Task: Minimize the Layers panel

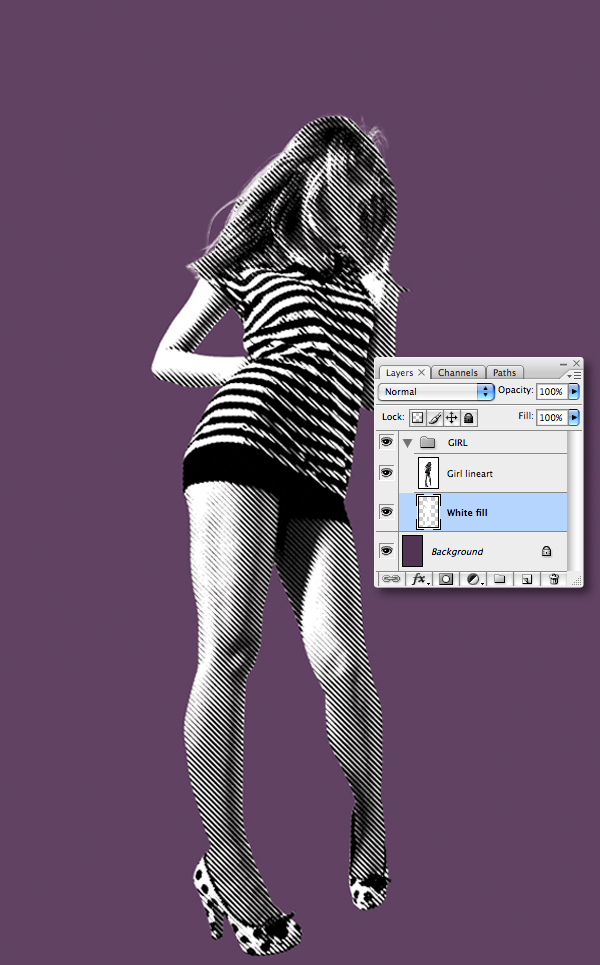Action: [x=564, y=364]
